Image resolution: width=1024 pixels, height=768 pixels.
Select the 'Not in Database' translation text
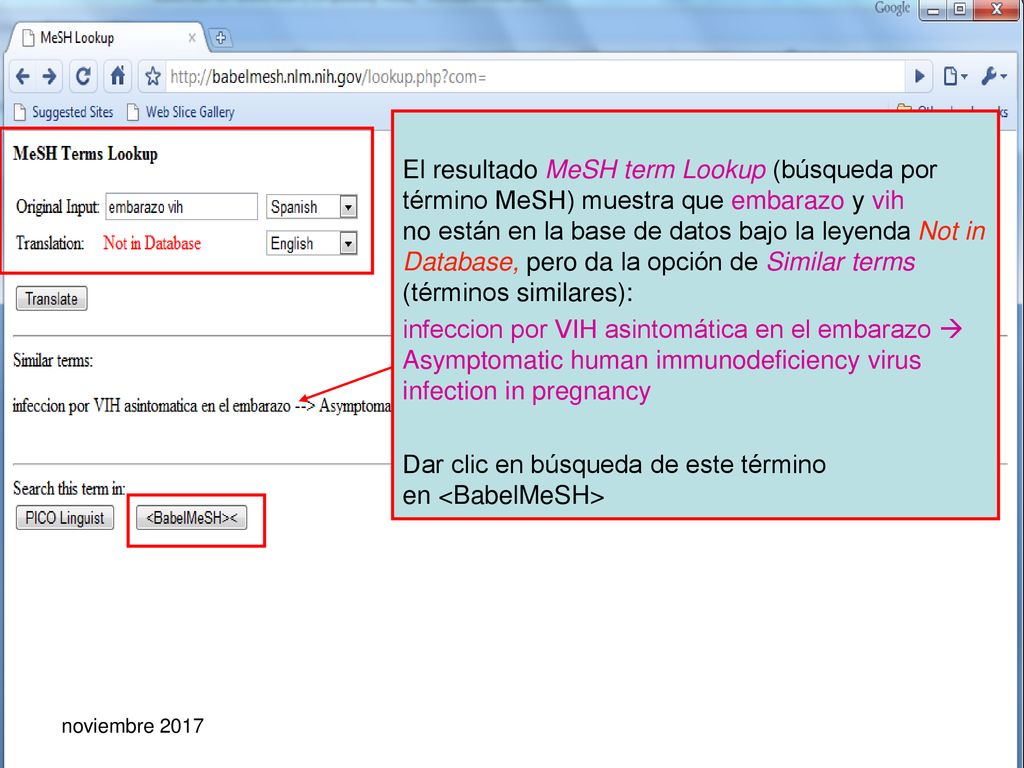click(x=152, y=243)
